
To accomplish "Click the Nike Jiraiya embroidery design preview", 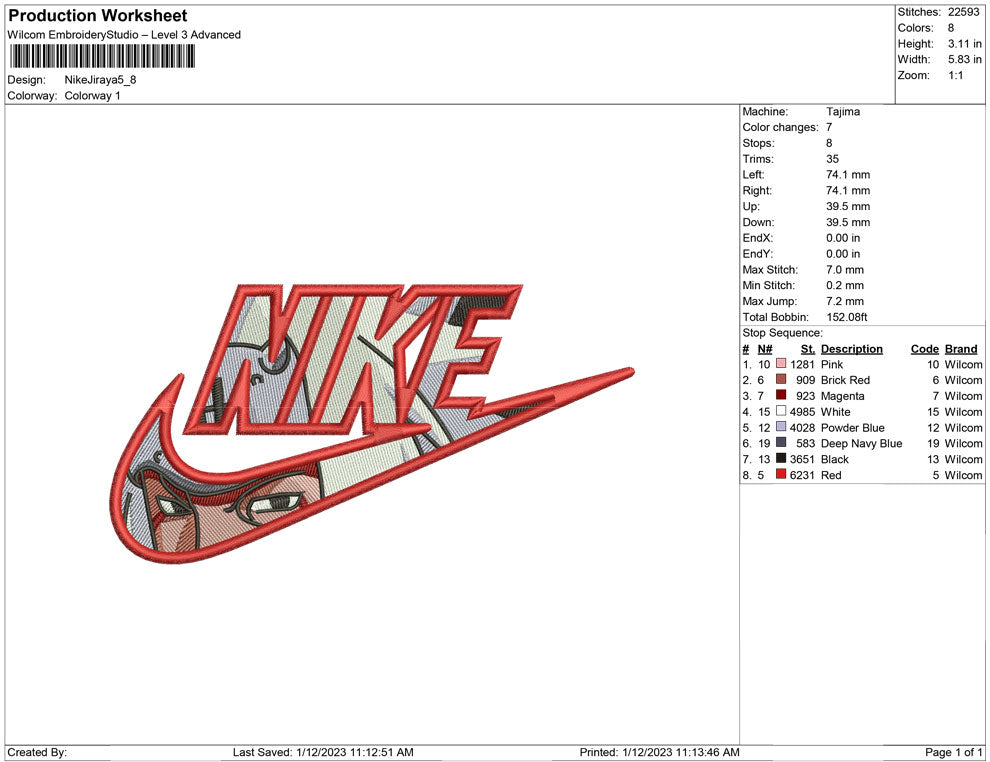I will tap(373, 424).
